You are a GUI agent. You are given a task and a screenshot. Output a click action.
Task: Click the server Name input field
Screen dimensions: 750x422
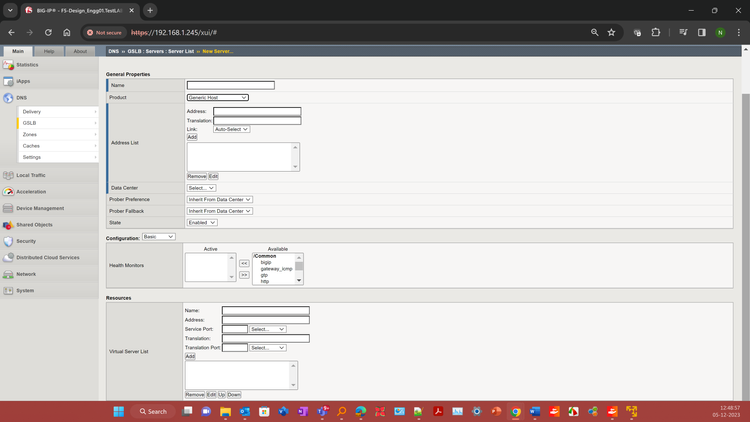coord(230,86)
